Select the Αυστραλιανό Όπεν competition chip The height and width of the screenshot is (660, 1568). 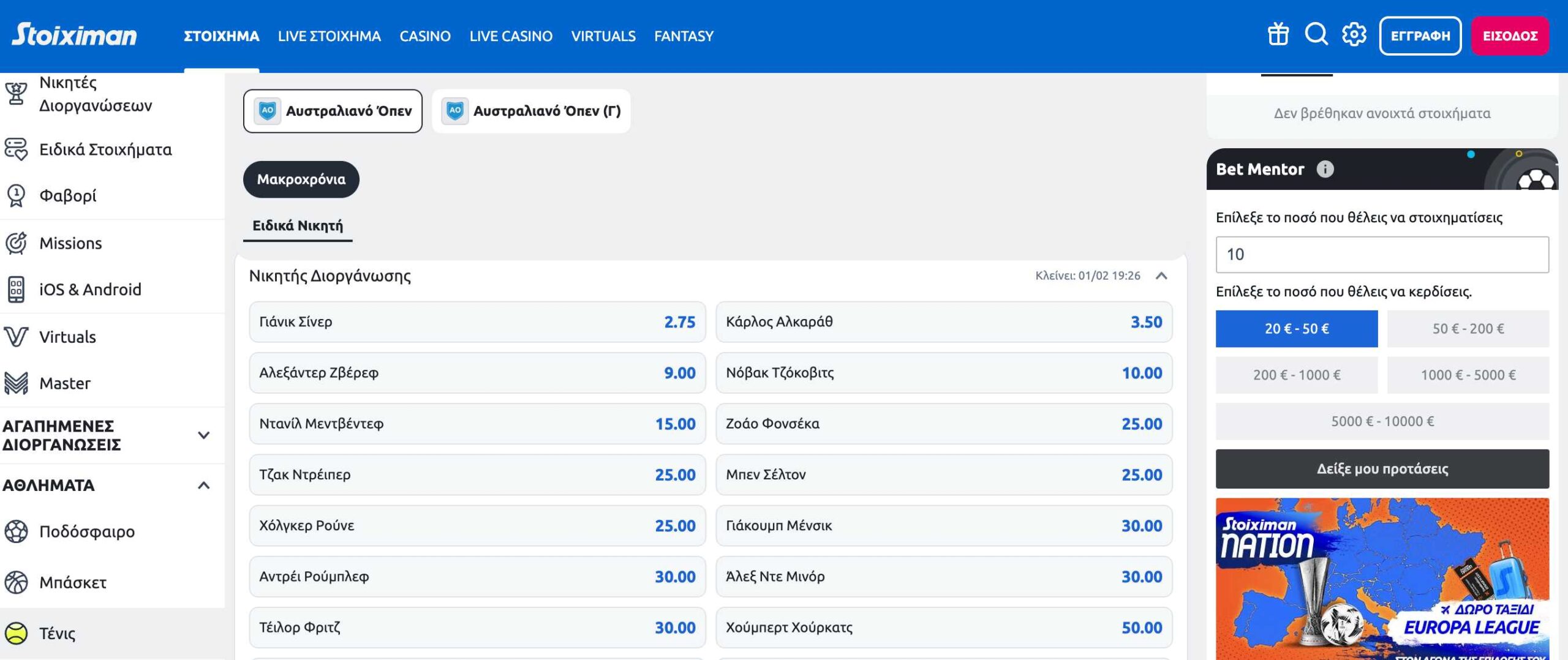[x=333, y=111]
